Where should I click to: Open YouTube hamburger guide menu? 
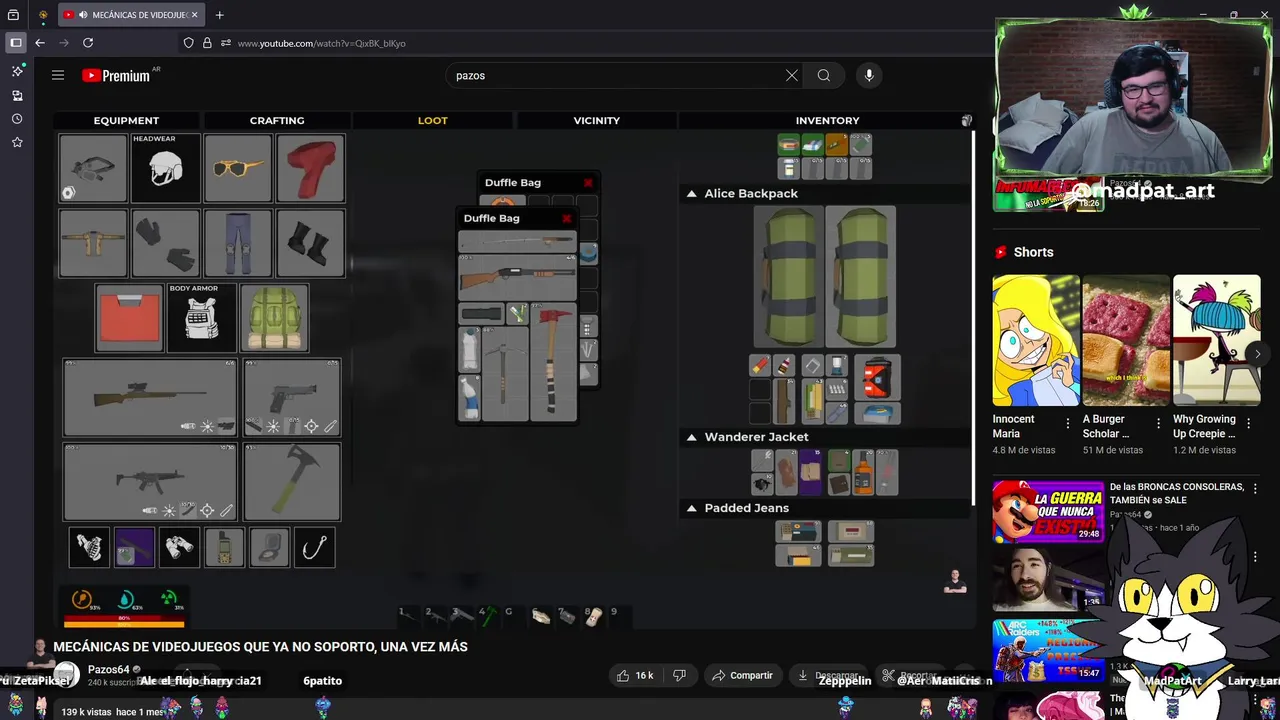(x=58, y=75)
